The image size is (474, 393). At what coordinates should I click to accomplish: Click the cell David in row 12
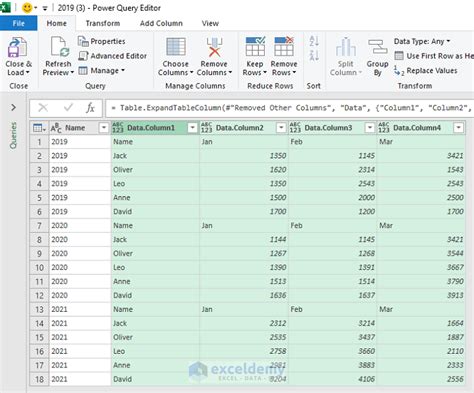[x=155, y=295]
